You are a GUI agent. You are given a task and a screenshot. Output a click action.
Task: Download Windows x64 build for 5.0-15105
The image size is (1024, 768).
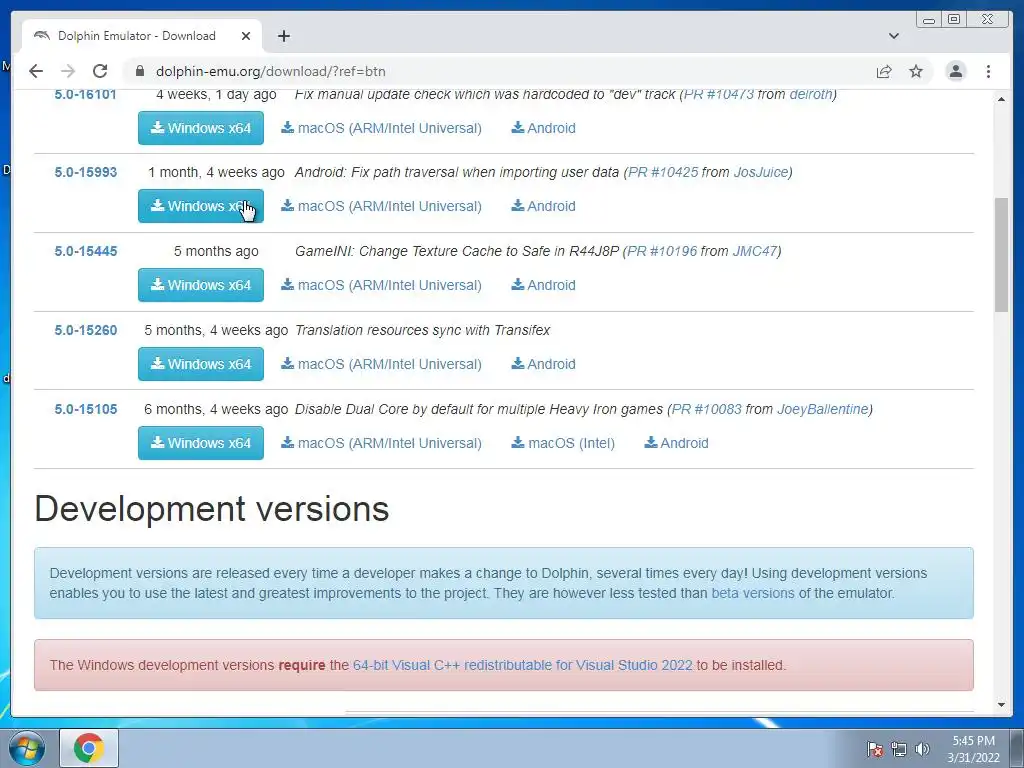click(x=200, y=443)
